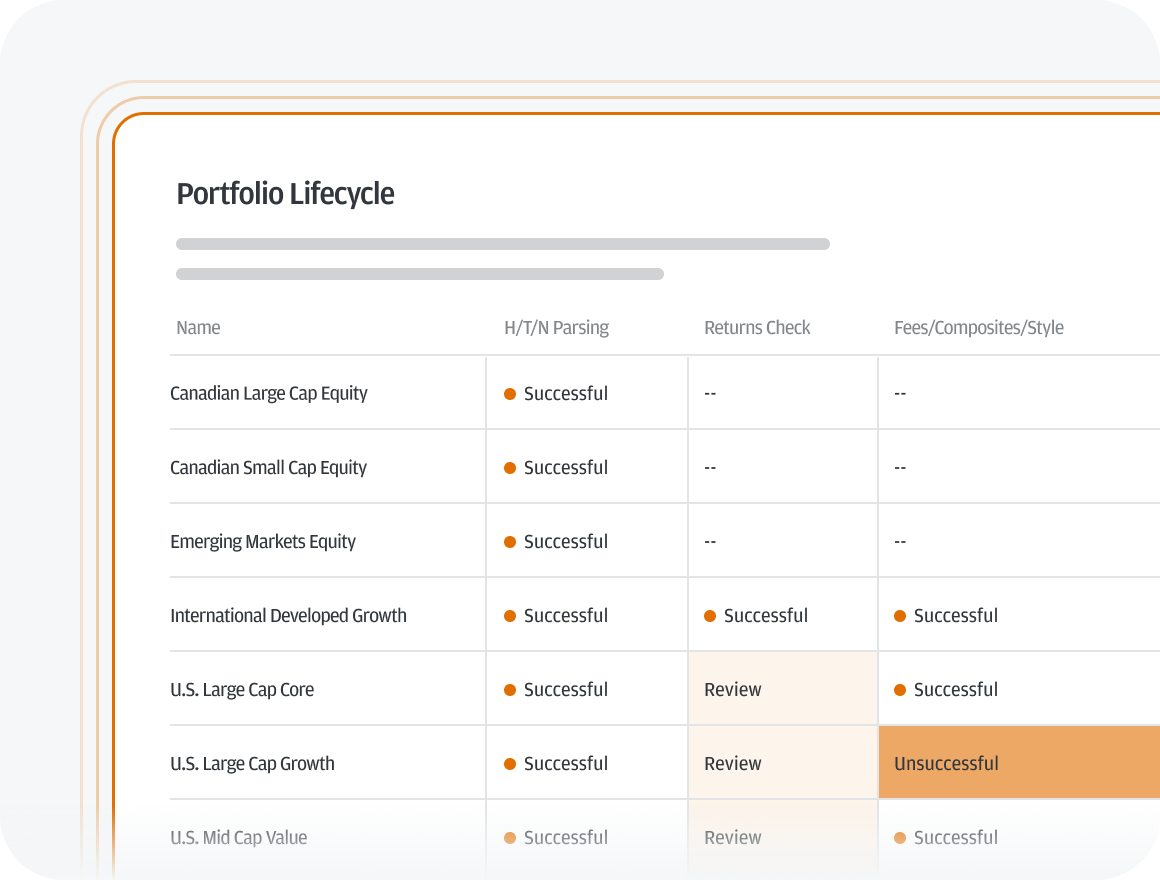Click the Unsuccessful cell for U.S. Large Cap Growth
The height and width of the screenshot is (880, 1160).
[1019, 762]
